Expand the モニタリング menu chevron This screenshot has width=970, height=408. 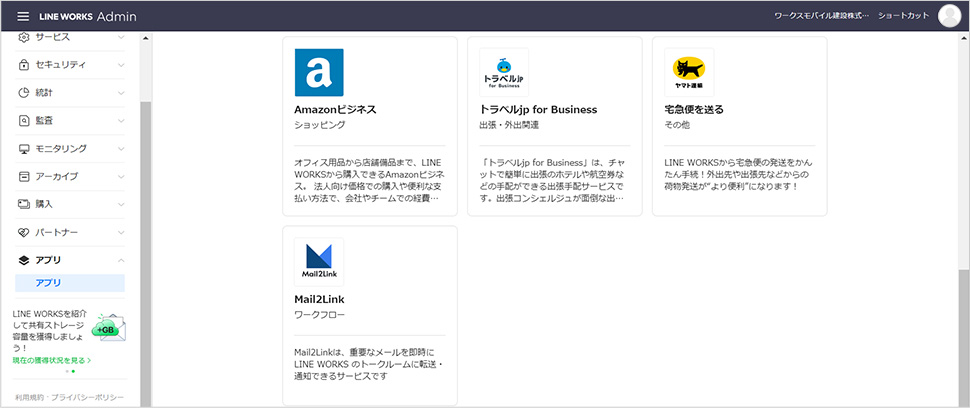121,148
